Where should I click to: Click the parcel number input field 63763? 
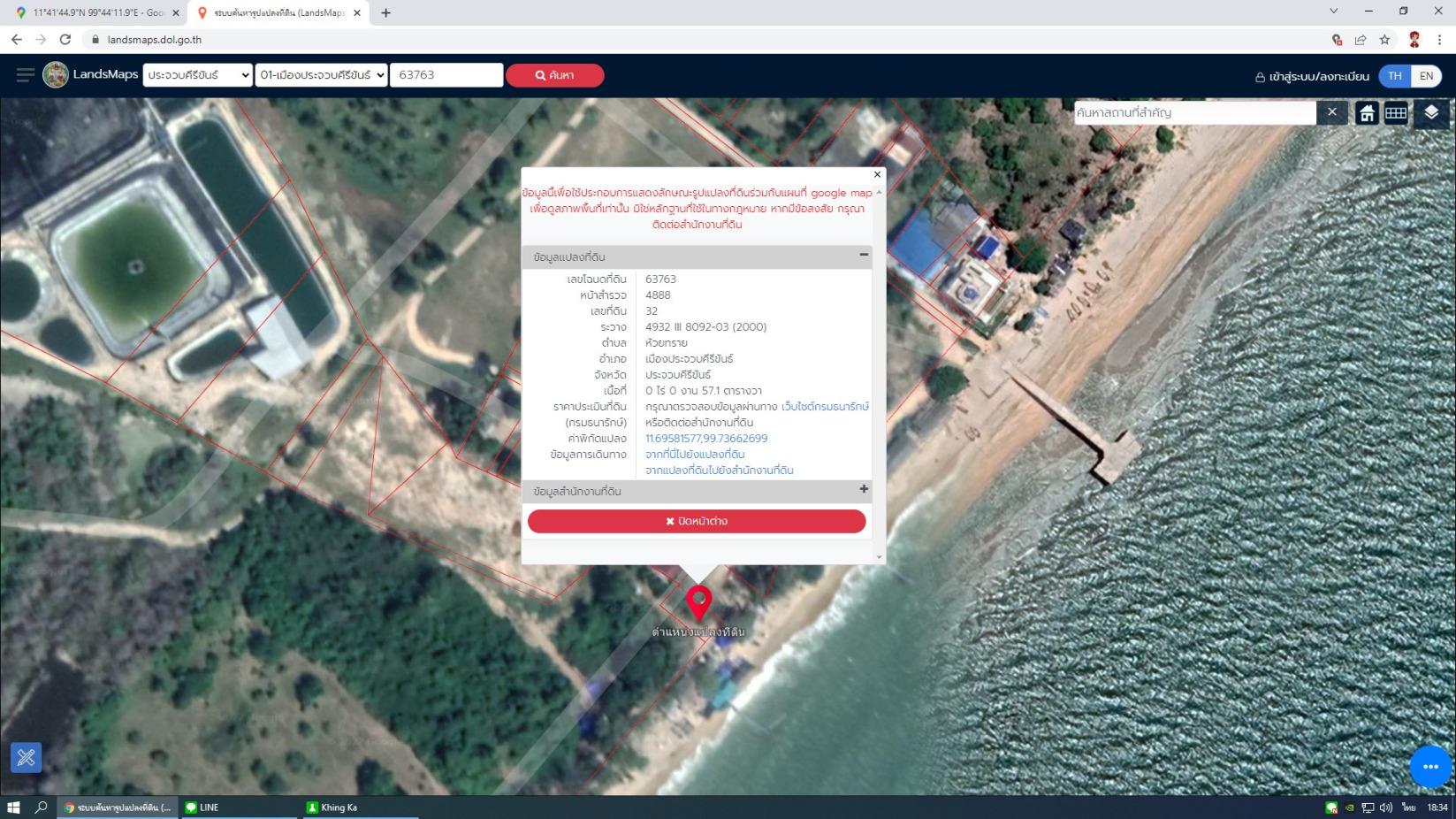click(x=446, y=75)
